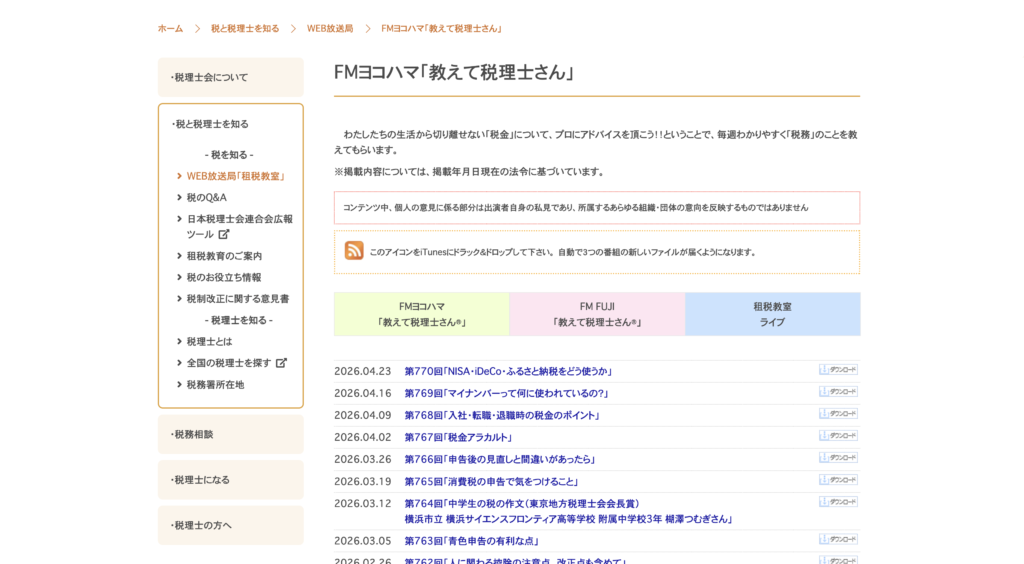Open episode 第765回 消費税の申告で気をつけること
The width and height of the screenshot is (1024, 564).
click(492, 482)
